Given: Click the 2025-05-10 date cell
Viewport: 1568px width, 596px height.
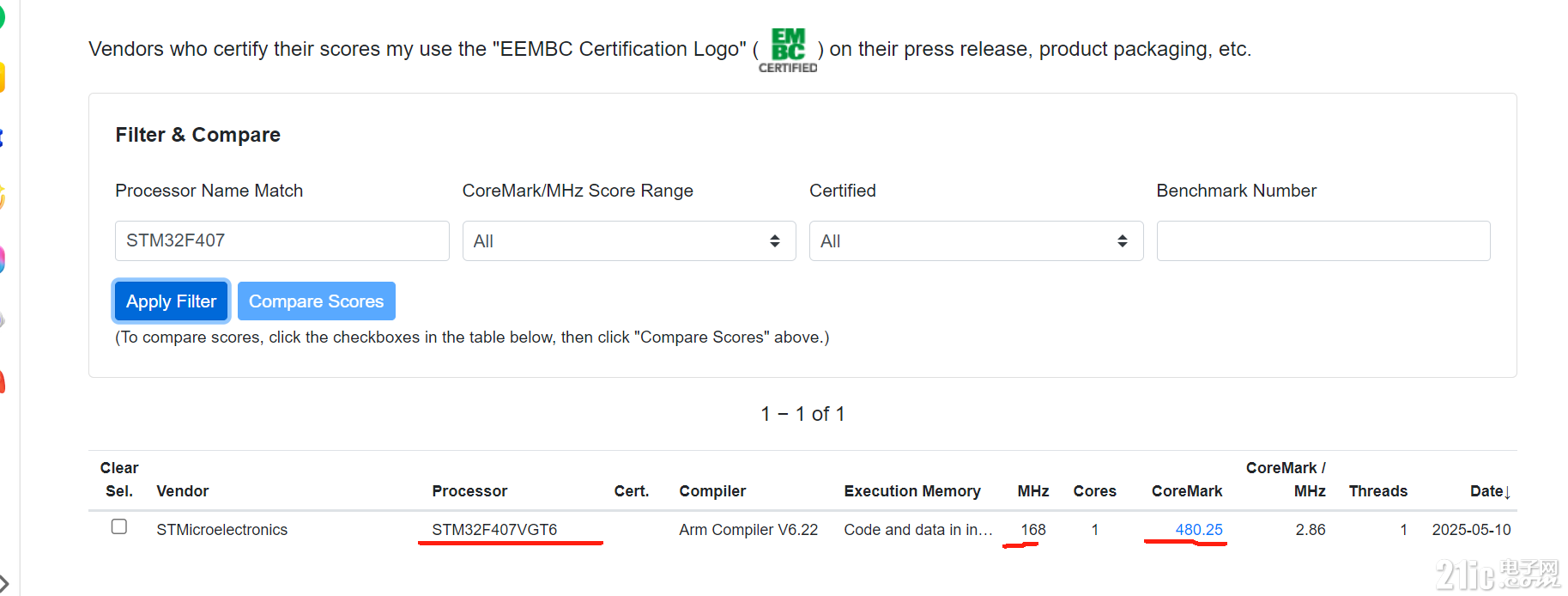Looking at the screenshot, I should tap(1471, 530).
